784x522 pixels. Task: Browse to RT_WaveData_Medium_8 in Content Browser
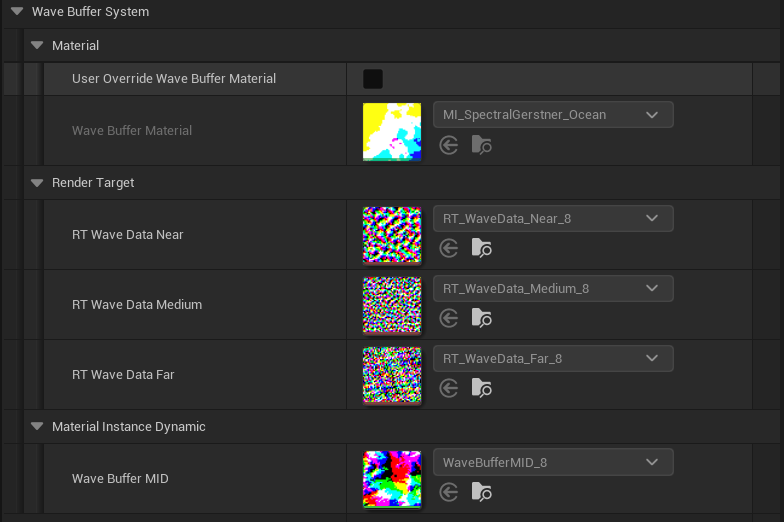pyautogui.click(x=481, y=318)
